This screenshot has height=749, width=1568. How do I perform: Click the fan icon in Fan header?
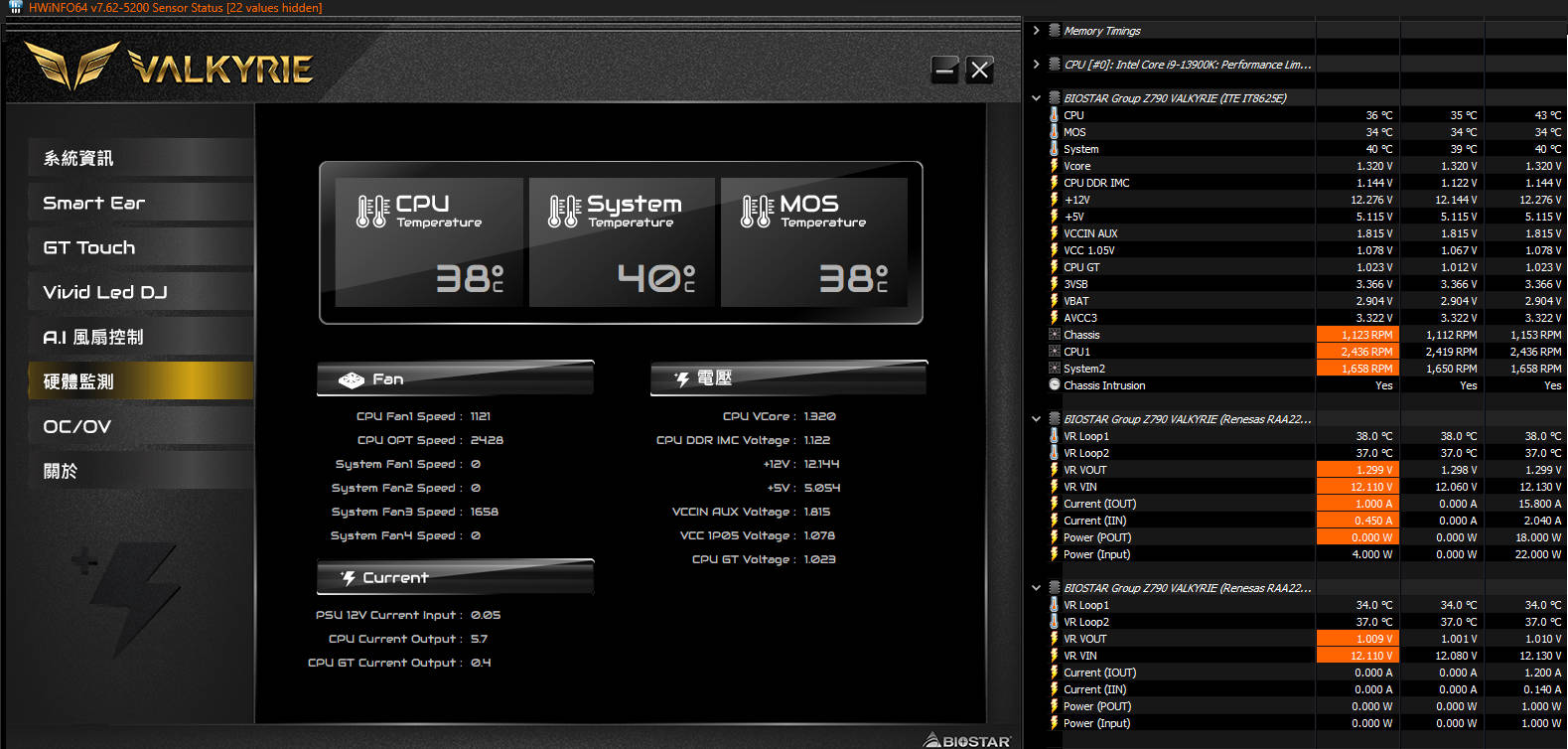pyautogui.click(x=352, y=379)
